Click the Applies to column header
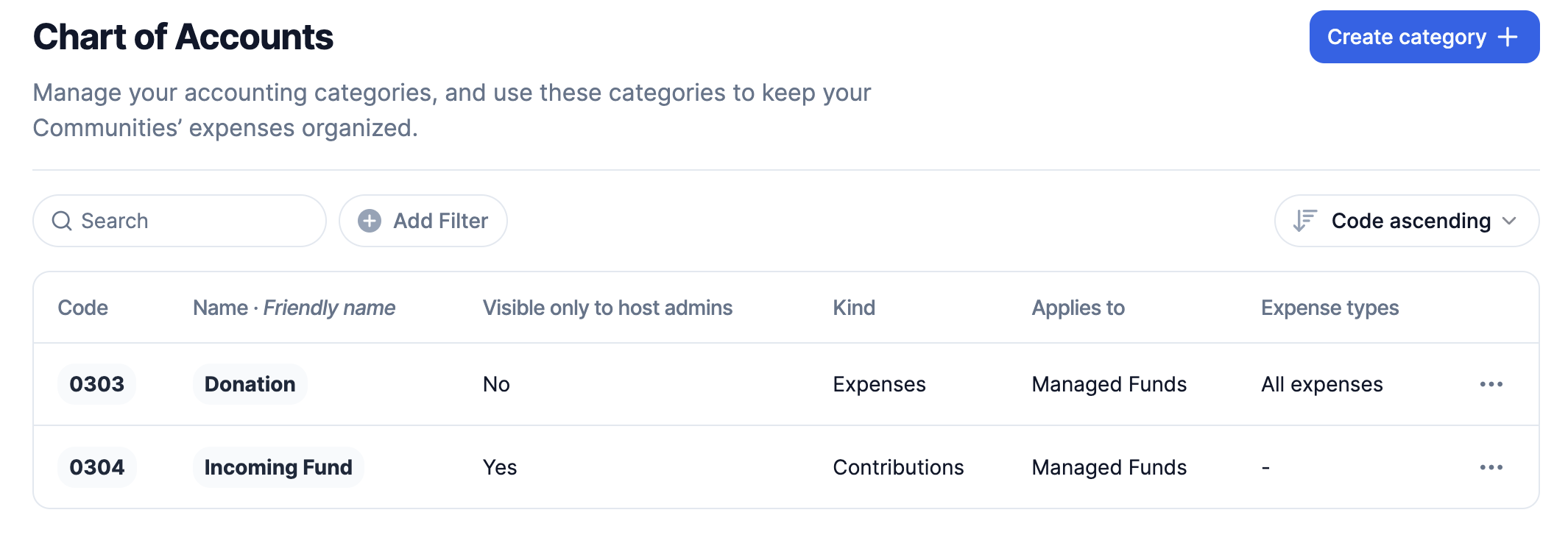 (1078, 308)
